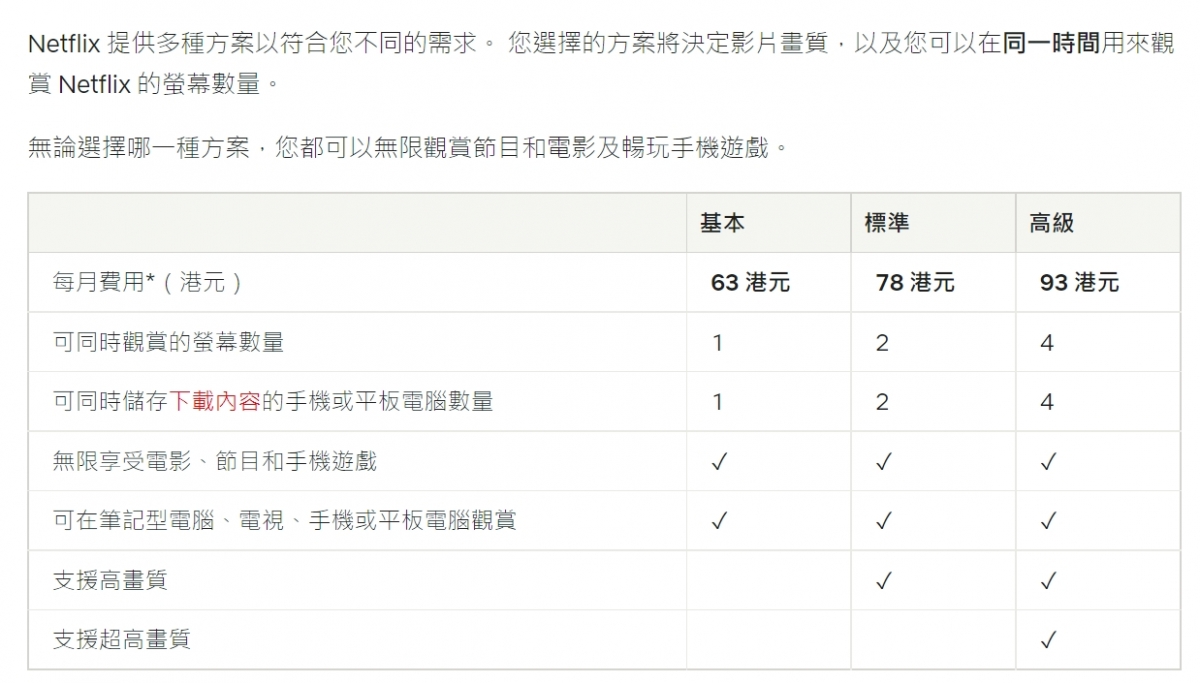The height and width of the screenshot is (683, 1200).
Task: Click 基本 checkmark in 無限享受電影 row
Action: point(718,461)
